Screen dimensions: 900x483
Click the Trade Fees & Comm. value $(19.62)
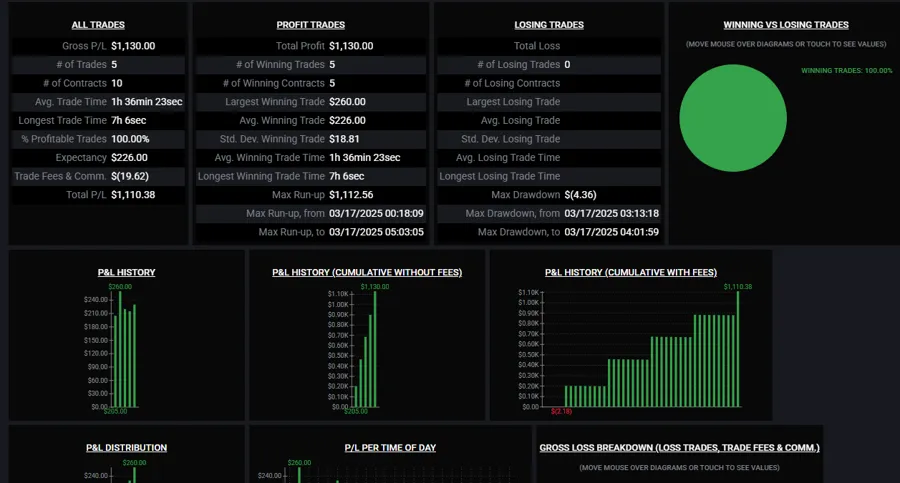point(130,176)
